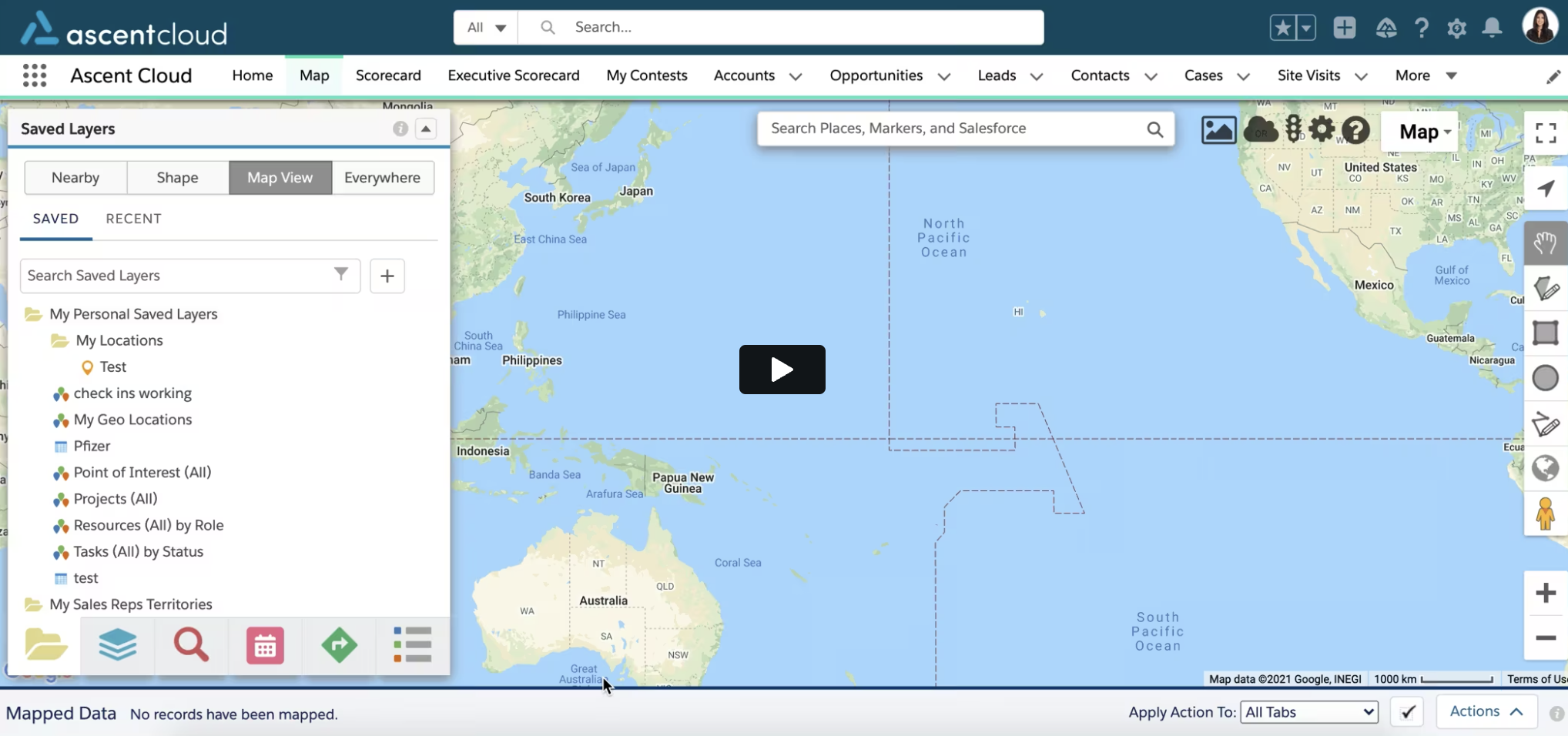Click the global create plus icon

click(1345, 28)
